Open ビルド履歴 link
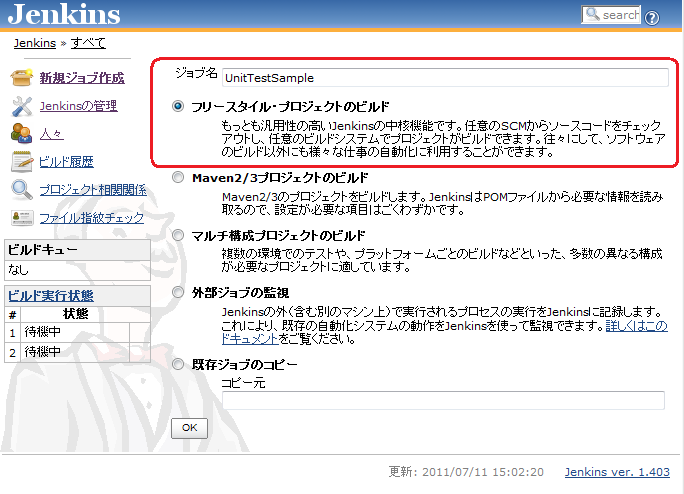Image resolution: width=684 pixels, height=494 pixels. click(66, 162)
